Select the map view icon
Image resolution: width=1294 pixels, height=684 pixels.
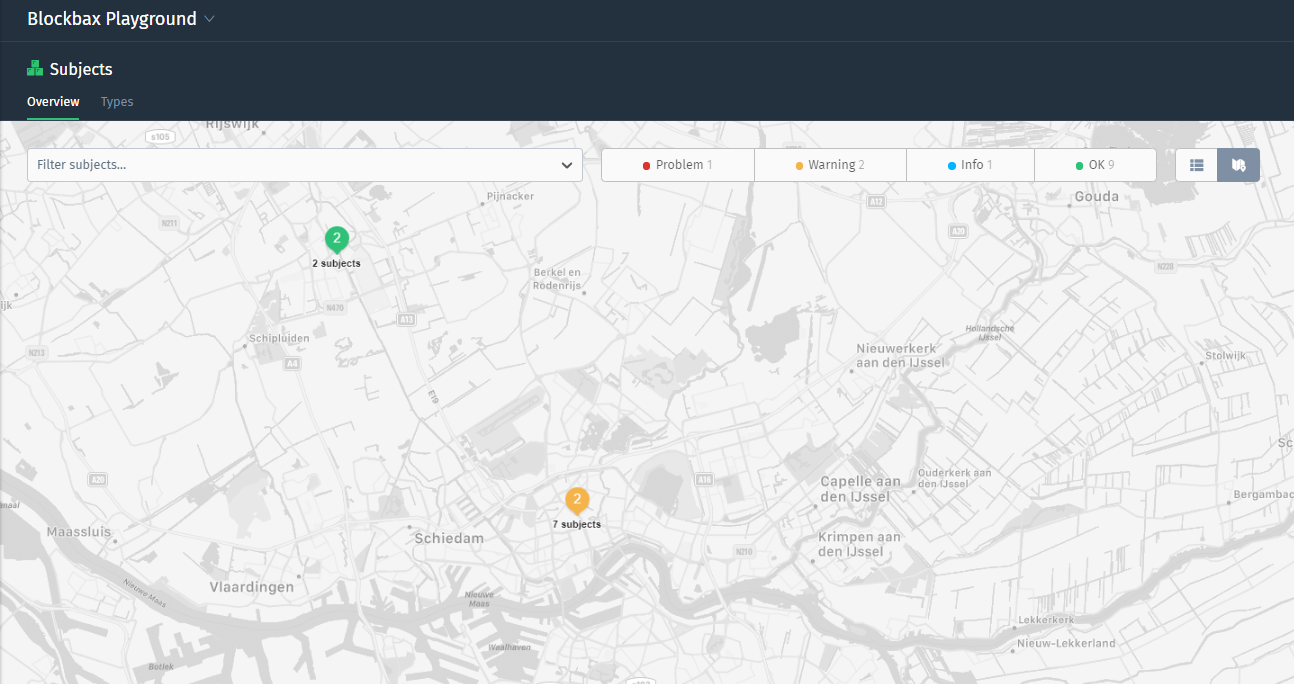[x=1238, y=165]
